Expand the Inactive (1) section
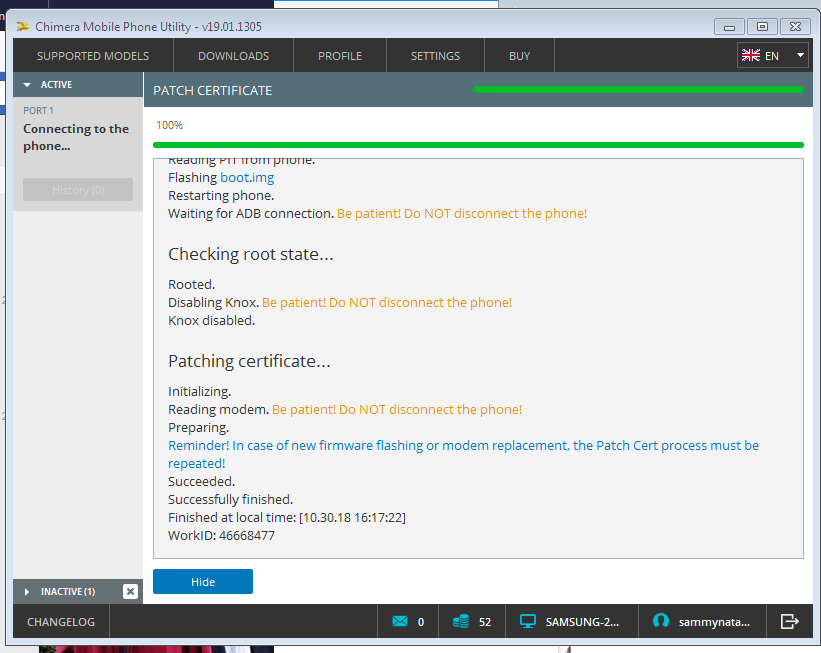Screen dimensions: 821x653 [x=68, y=591]
